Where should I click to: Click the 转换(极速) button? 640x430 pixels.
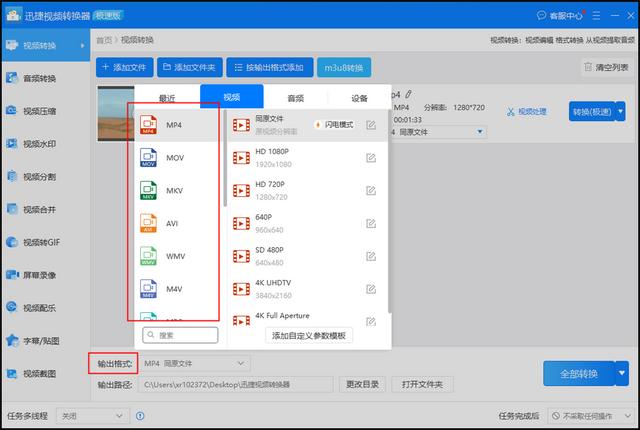click(592, 111)
